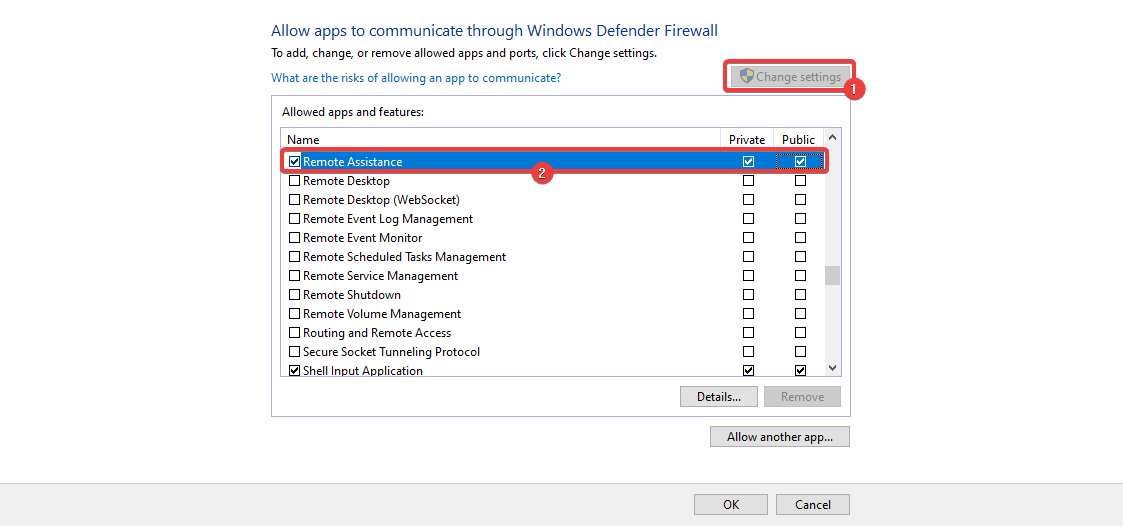Check Remote Event Monitor Public box
The image size is (1123, 526).
(801, 237)
